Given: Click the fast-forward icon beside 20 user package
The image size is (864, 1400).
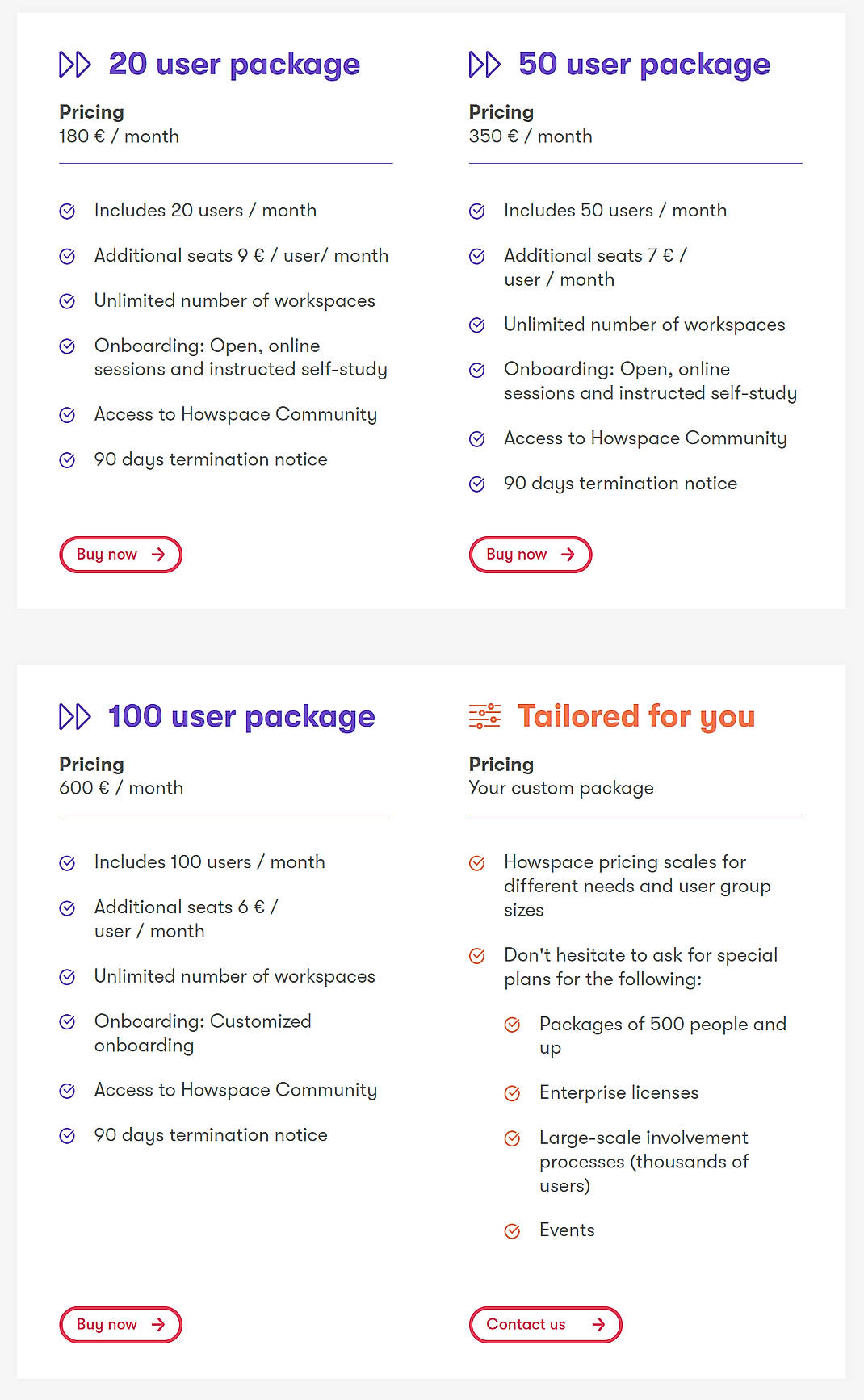Looking at the screenshot, I should click(76, 65).
